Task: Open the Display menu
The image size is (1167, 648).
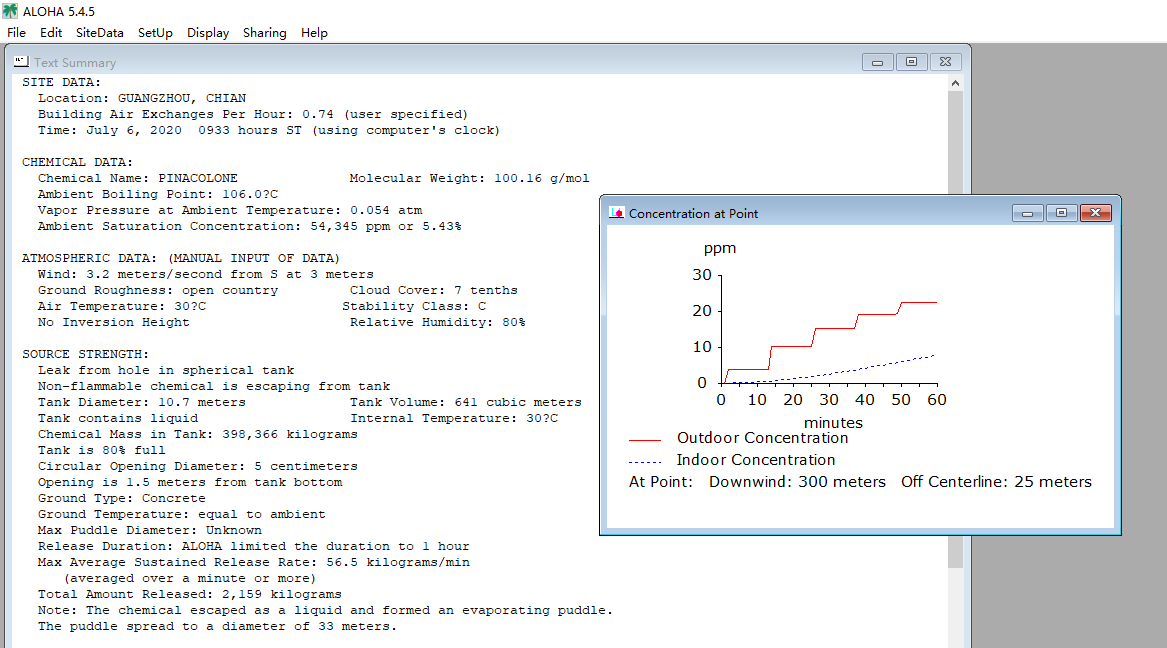Action: pyautogui.click(x=208, y=33)
